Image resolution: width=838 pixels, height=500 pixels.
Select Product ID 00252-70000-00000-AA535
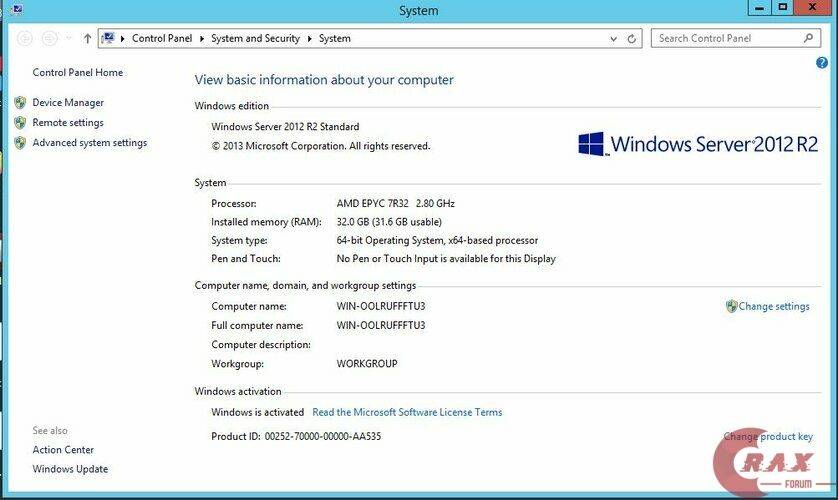point(296,436)
